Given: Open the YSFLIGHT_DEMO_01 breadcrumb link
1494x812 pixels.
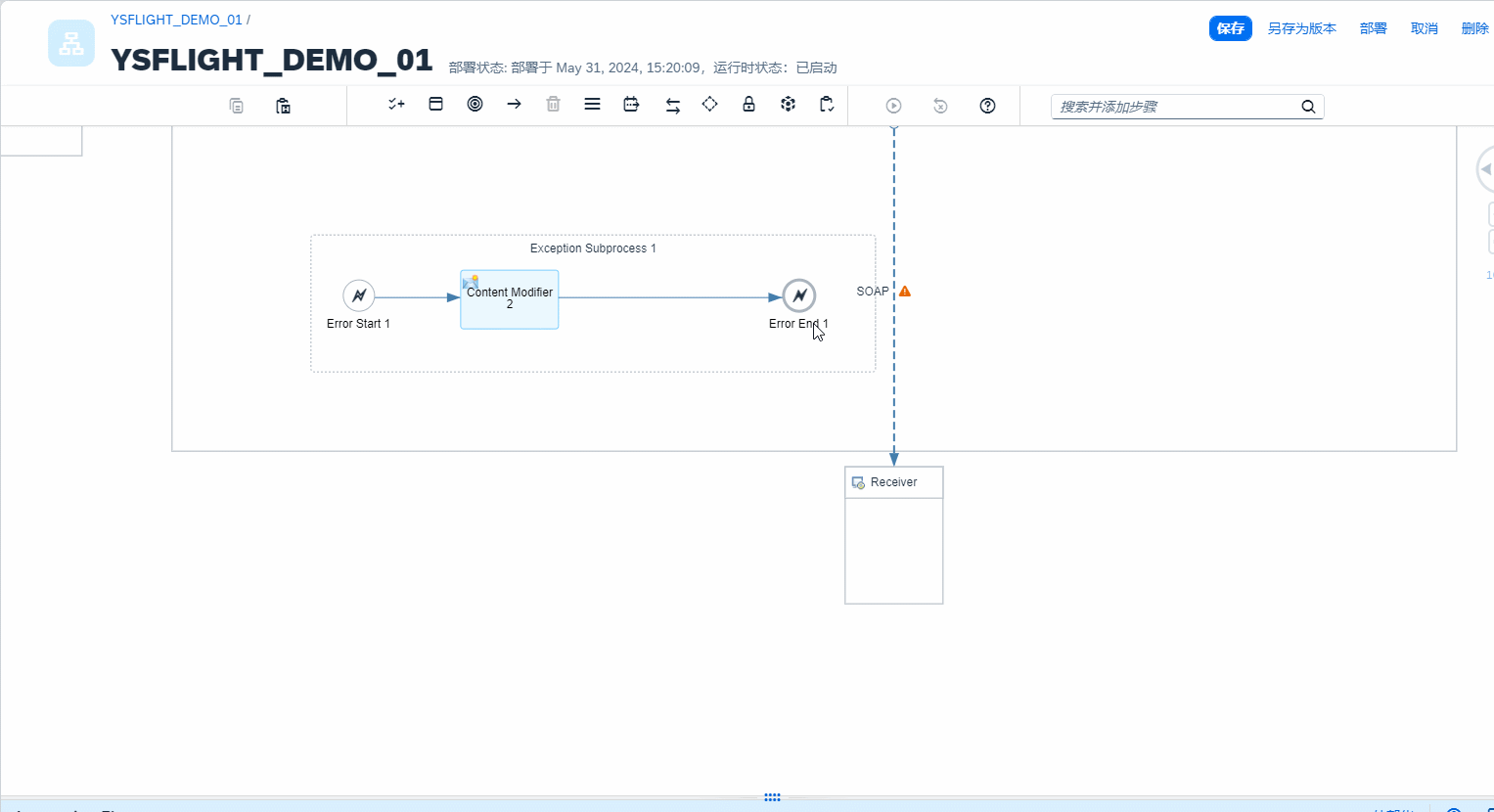Looking at the screenshot, I should coord(176,20).
